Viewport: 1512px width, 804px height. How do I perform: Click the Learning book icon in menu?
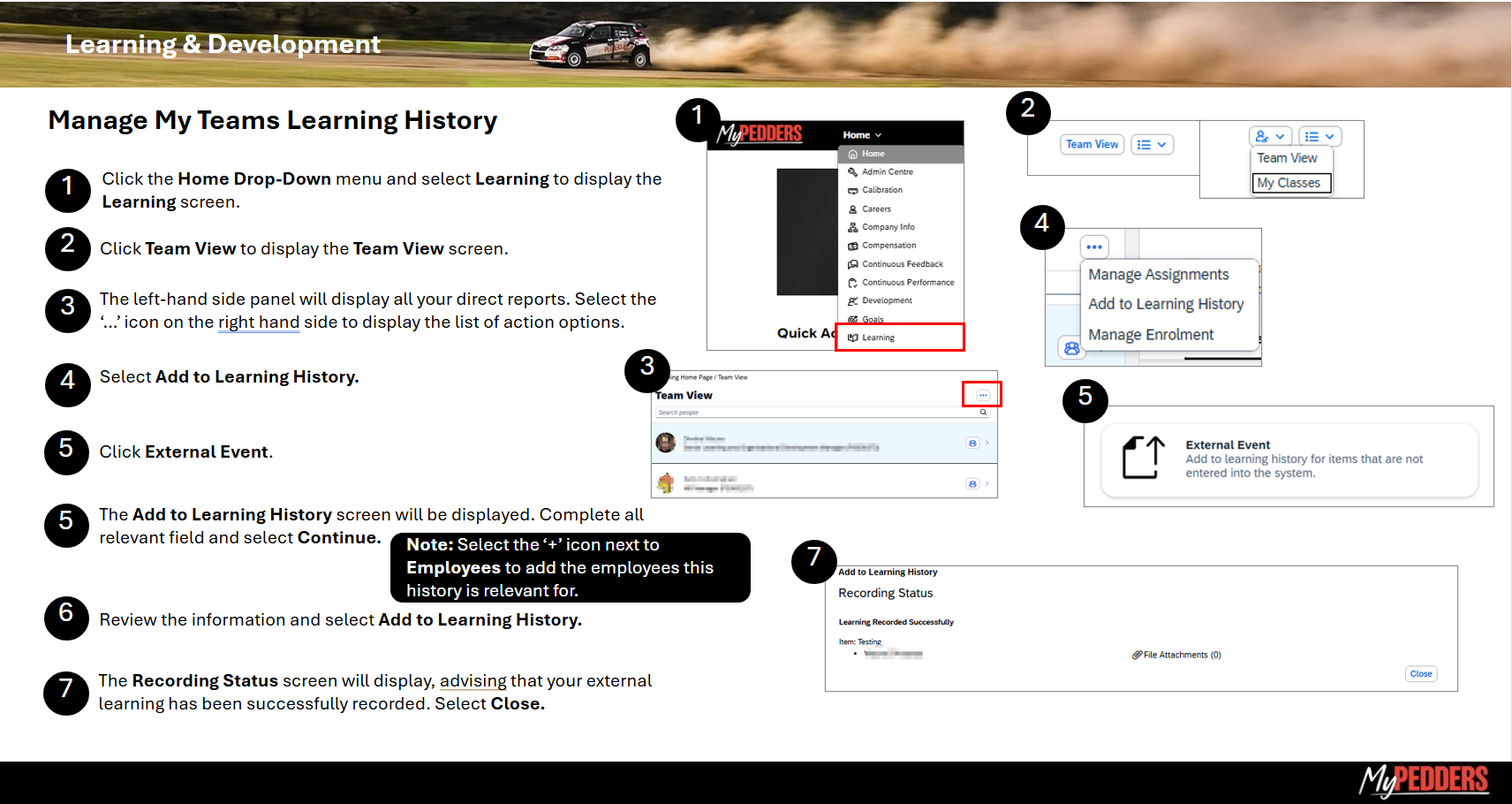pyautogui.click(x=852, y=338)
